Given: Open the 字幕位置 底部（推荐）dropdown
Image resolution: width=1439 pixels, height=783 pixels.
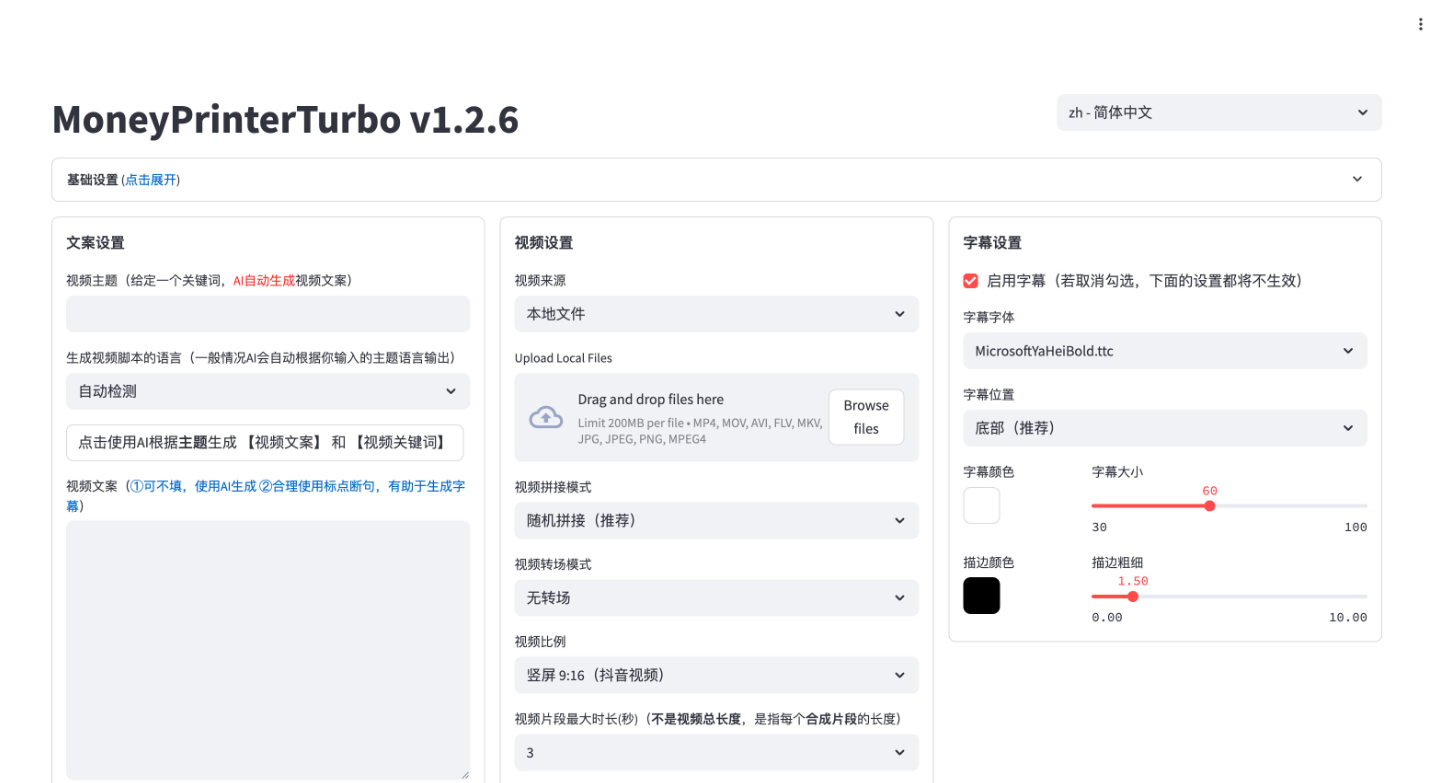Looking at the screenshot, I should coord(1165,428).
